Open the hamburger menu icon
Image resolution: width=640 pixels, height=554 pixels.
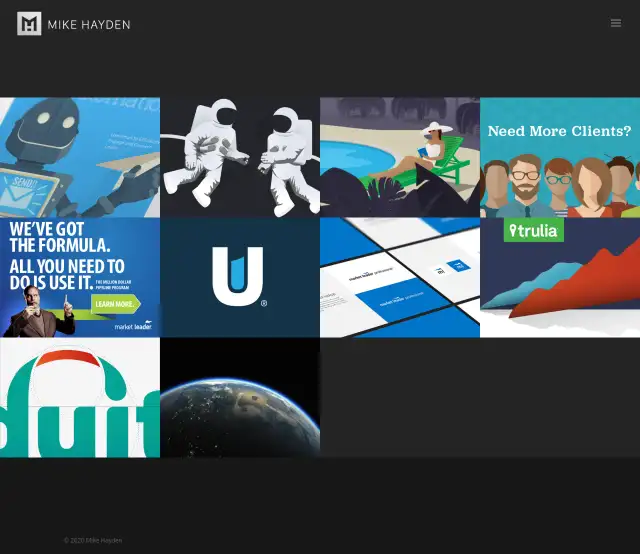click(616, 23)
